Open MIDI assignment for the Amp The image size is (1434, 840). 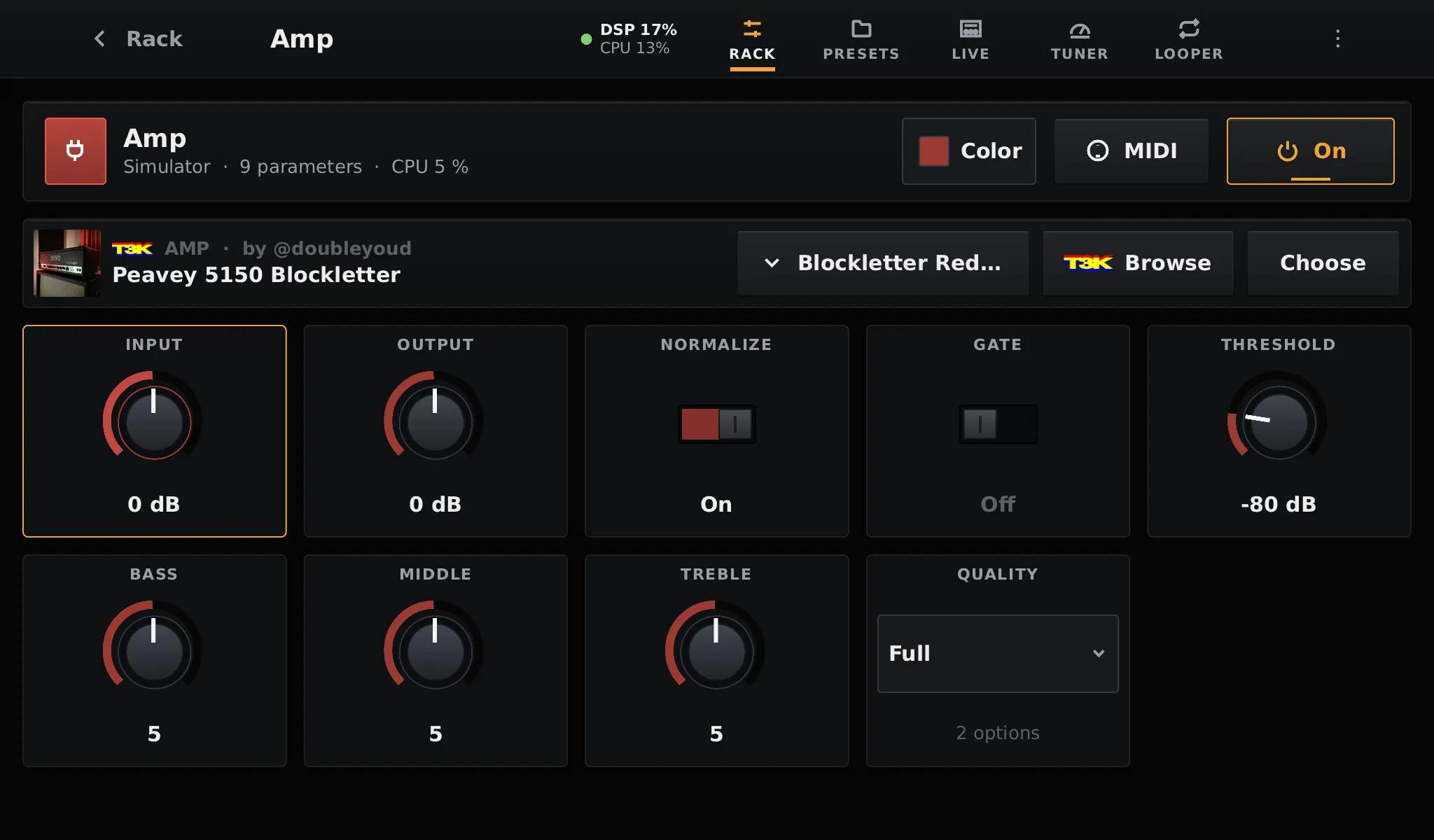tap(1132, 151)
